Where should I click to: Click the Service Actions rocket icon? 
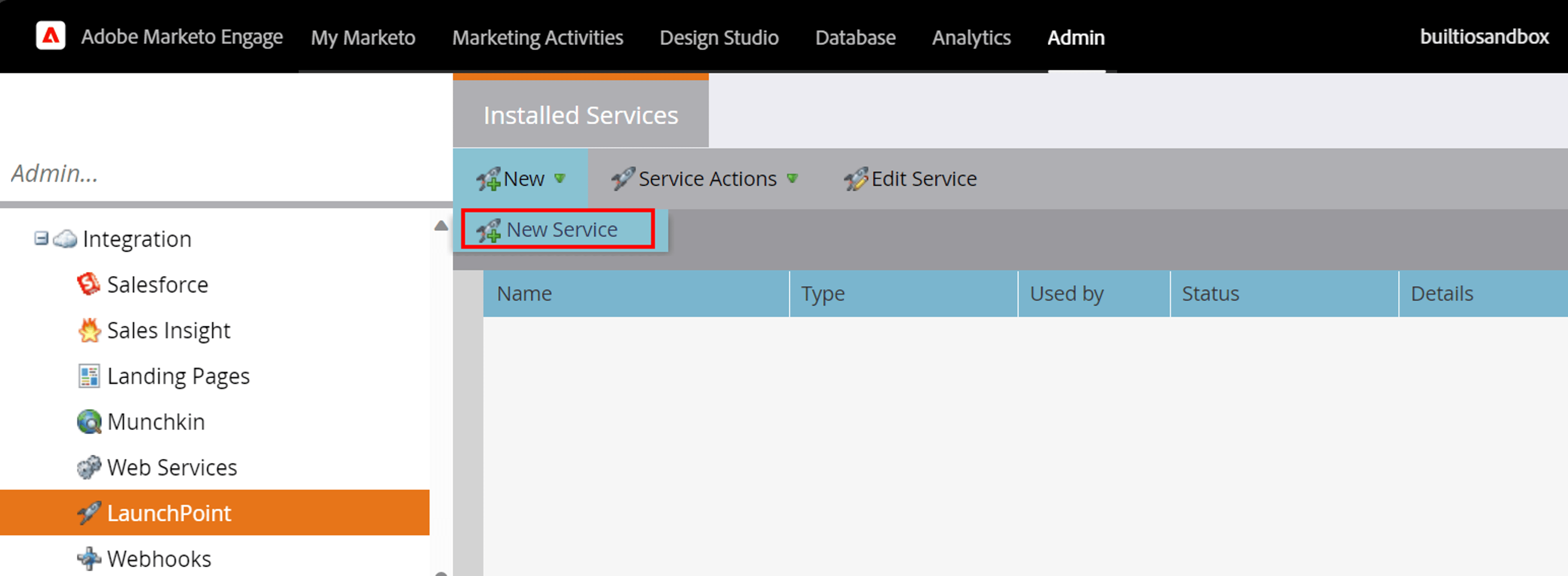[623, 179]
